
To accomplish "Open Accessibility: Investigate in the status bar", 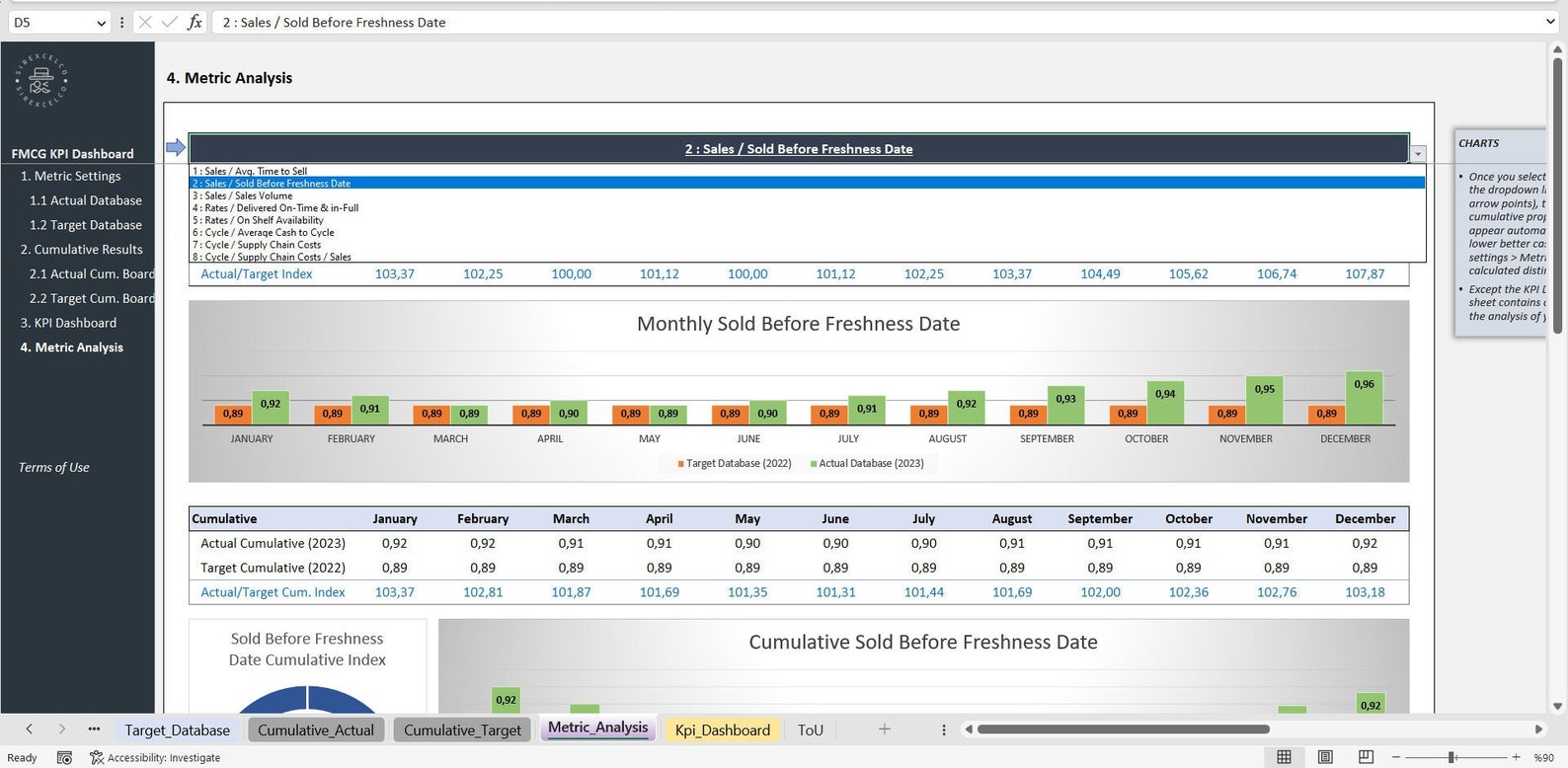I will [x=155, y=757].
